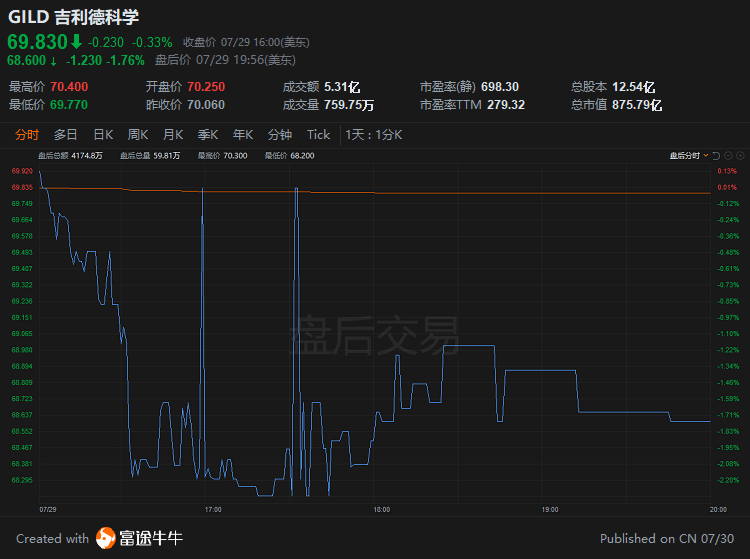Select the 分时 intraday chart tab

[x=27, y=135]
